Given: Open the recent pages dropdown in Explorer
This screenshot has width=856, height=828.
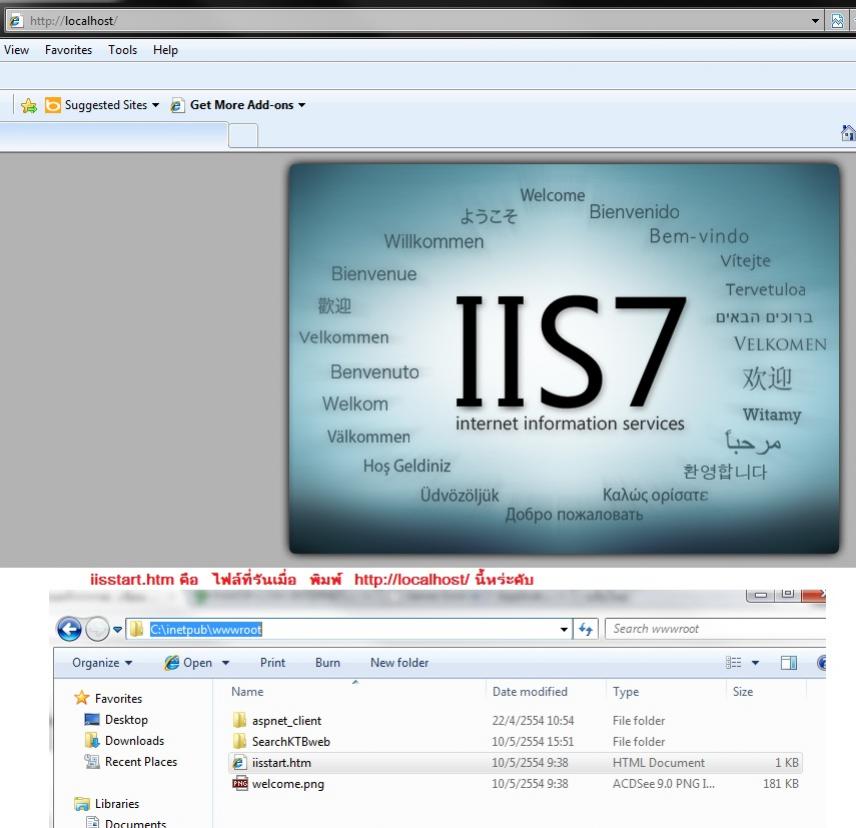Looking at the screenshot, I should [117, 629].
